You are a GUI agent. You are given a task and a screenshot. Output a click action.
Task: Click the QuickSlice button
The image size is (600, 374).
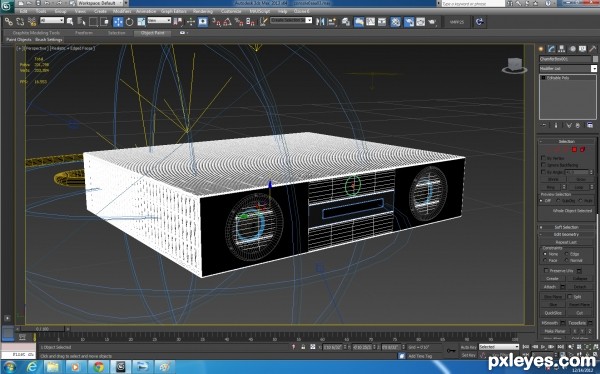coord(553,313)
